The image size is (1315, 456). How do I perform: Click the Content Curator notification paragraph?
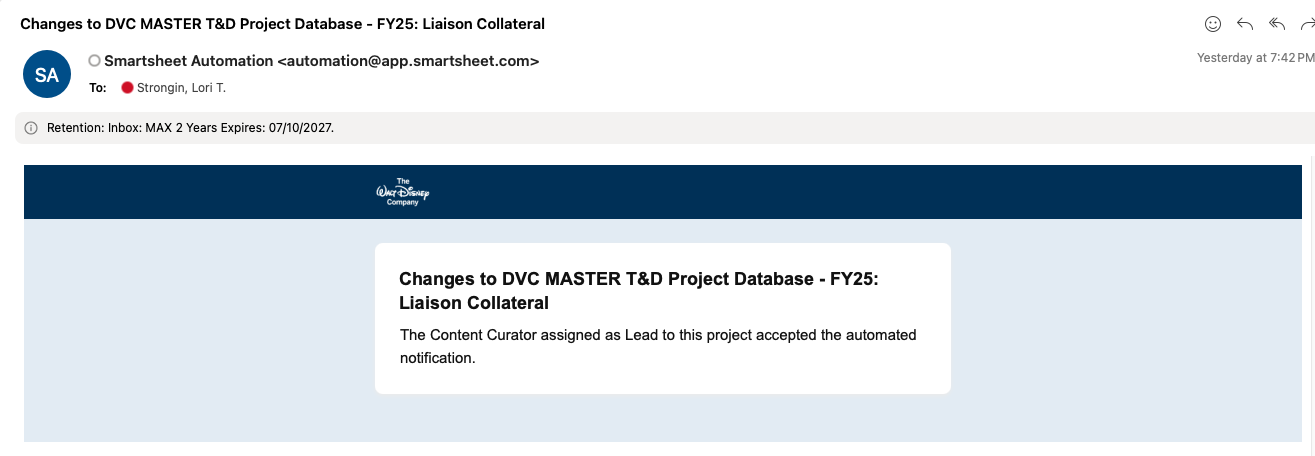(x=658, y=346)
